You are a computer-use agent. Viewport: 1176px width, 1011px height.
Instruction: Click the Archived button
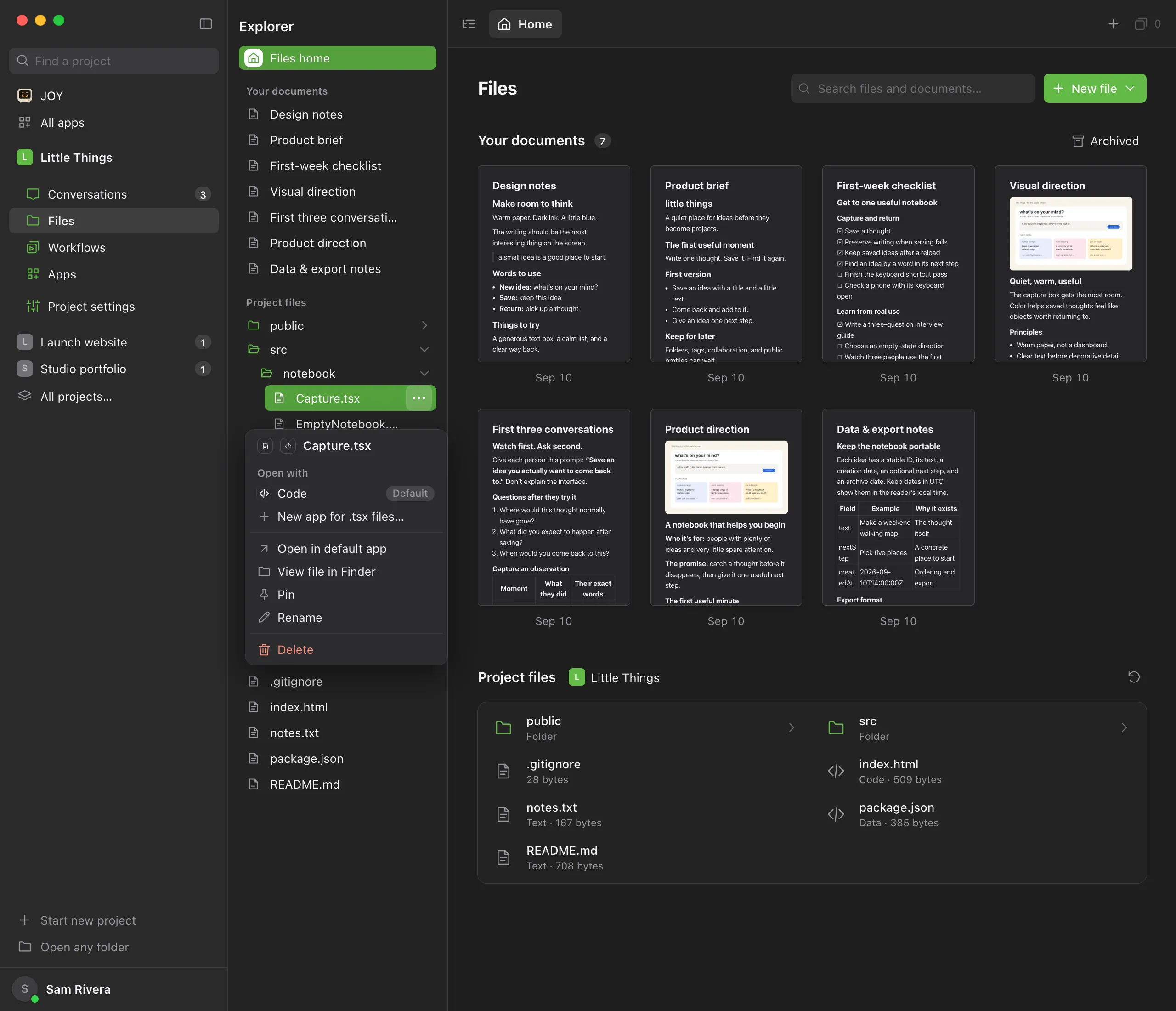coord(1105,141)
